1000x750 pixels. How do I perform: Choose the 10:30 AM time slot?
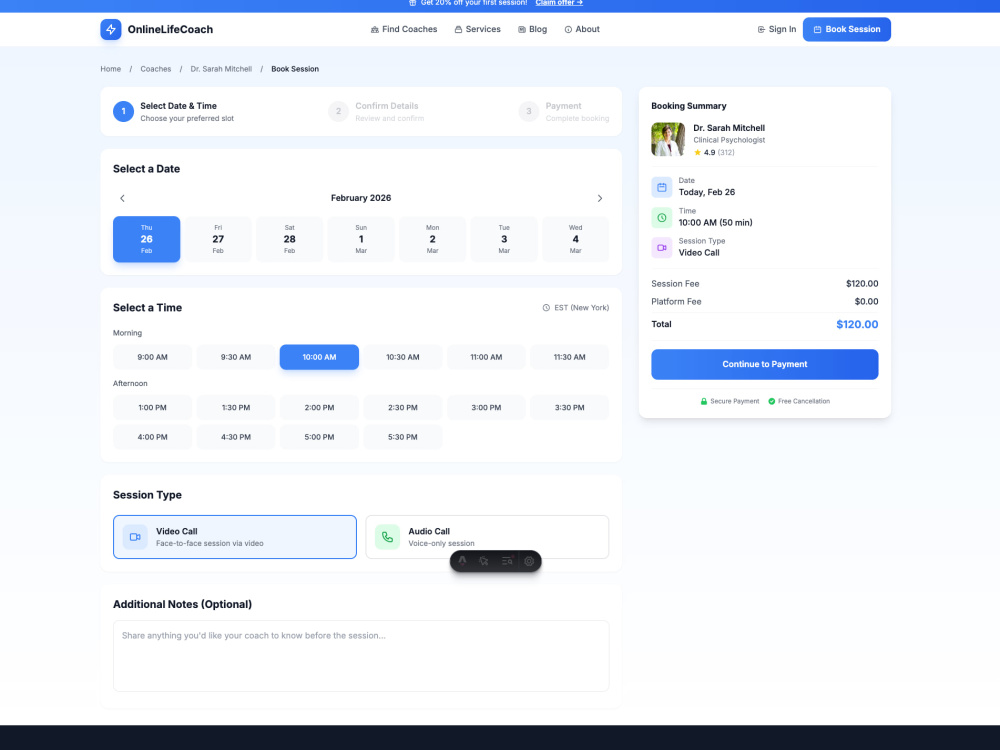403,357
